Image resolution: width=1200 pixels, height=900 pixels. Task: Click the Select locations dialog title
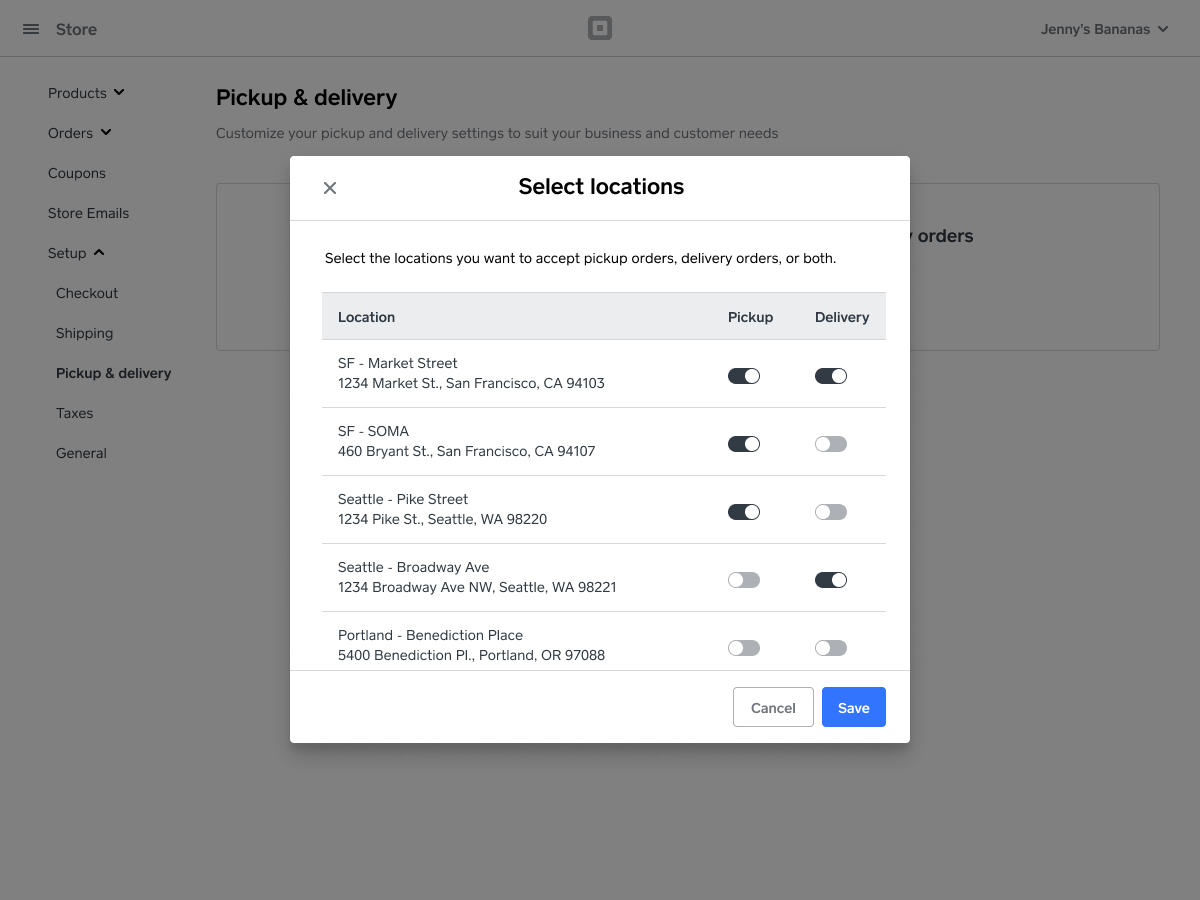coord(601,187)
